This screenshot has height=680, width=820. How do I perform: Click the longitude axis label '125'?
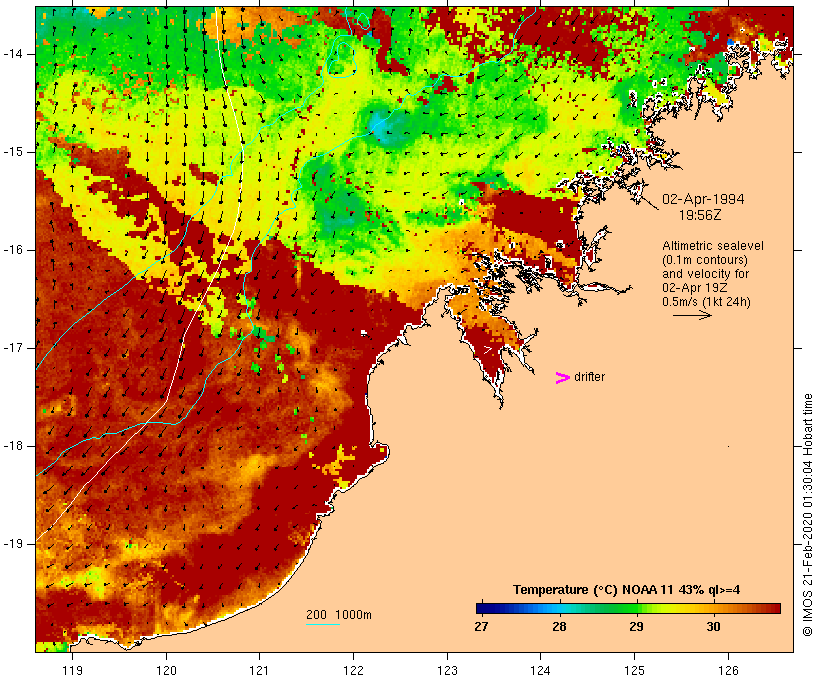pos(634,670)
